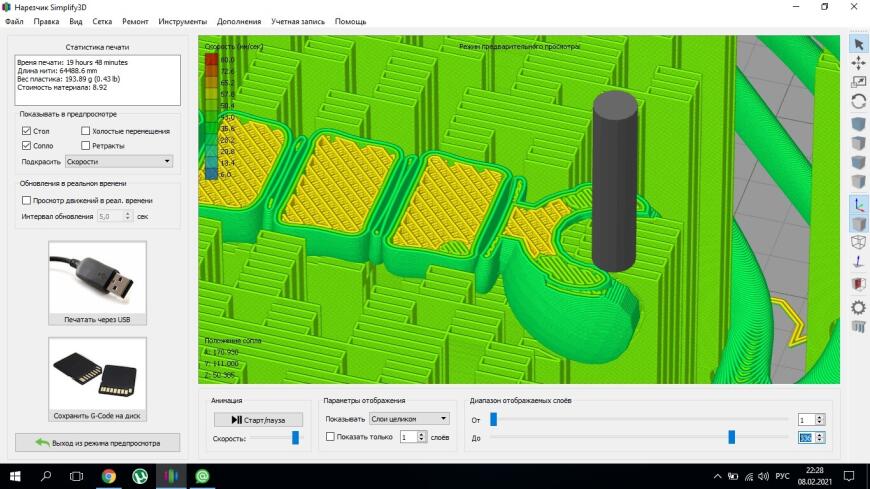Toggle the wireframe cube view icon
The width and height of the screenshot is (870, 489).
tap(858, 242)
